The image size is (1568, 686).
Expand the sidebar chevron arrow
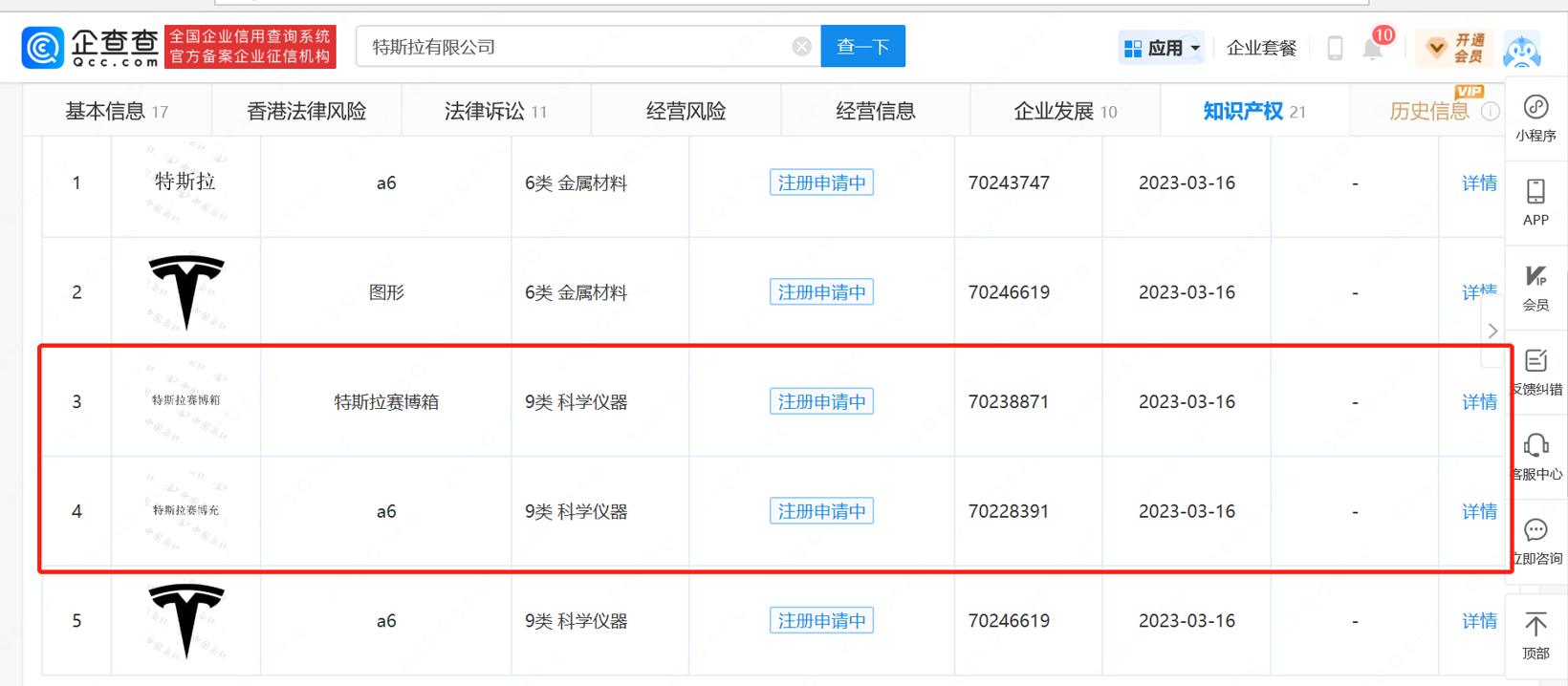(1492, 331)
